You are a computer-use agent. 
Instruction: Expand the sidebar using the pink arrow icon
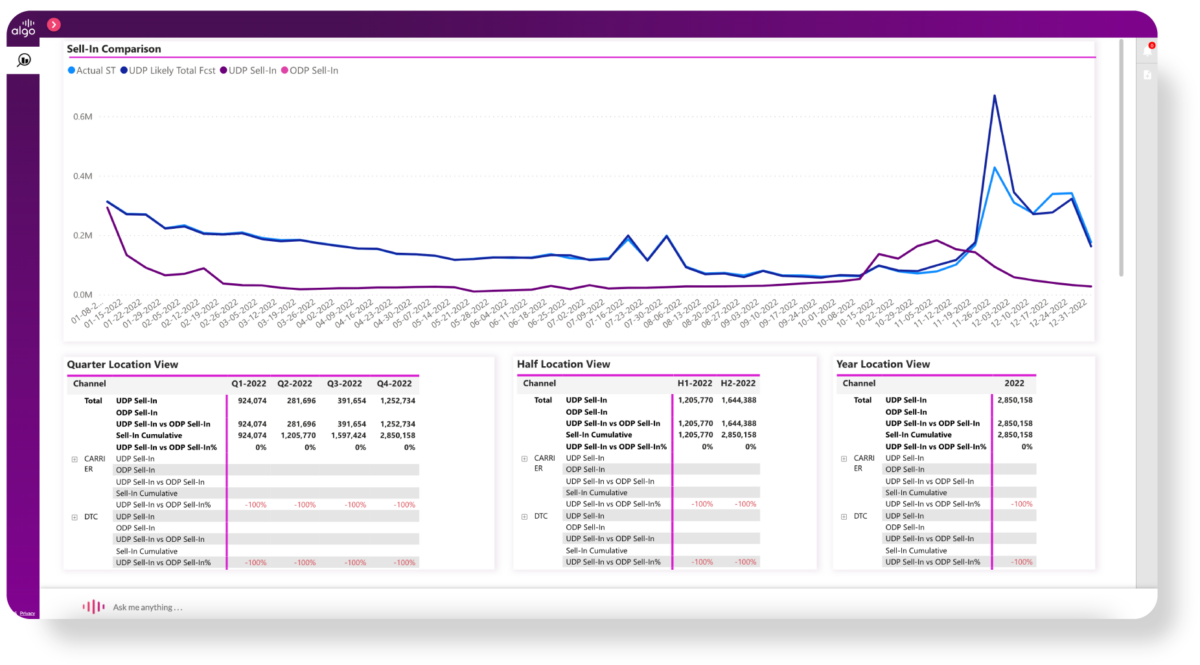coord(53,24)
